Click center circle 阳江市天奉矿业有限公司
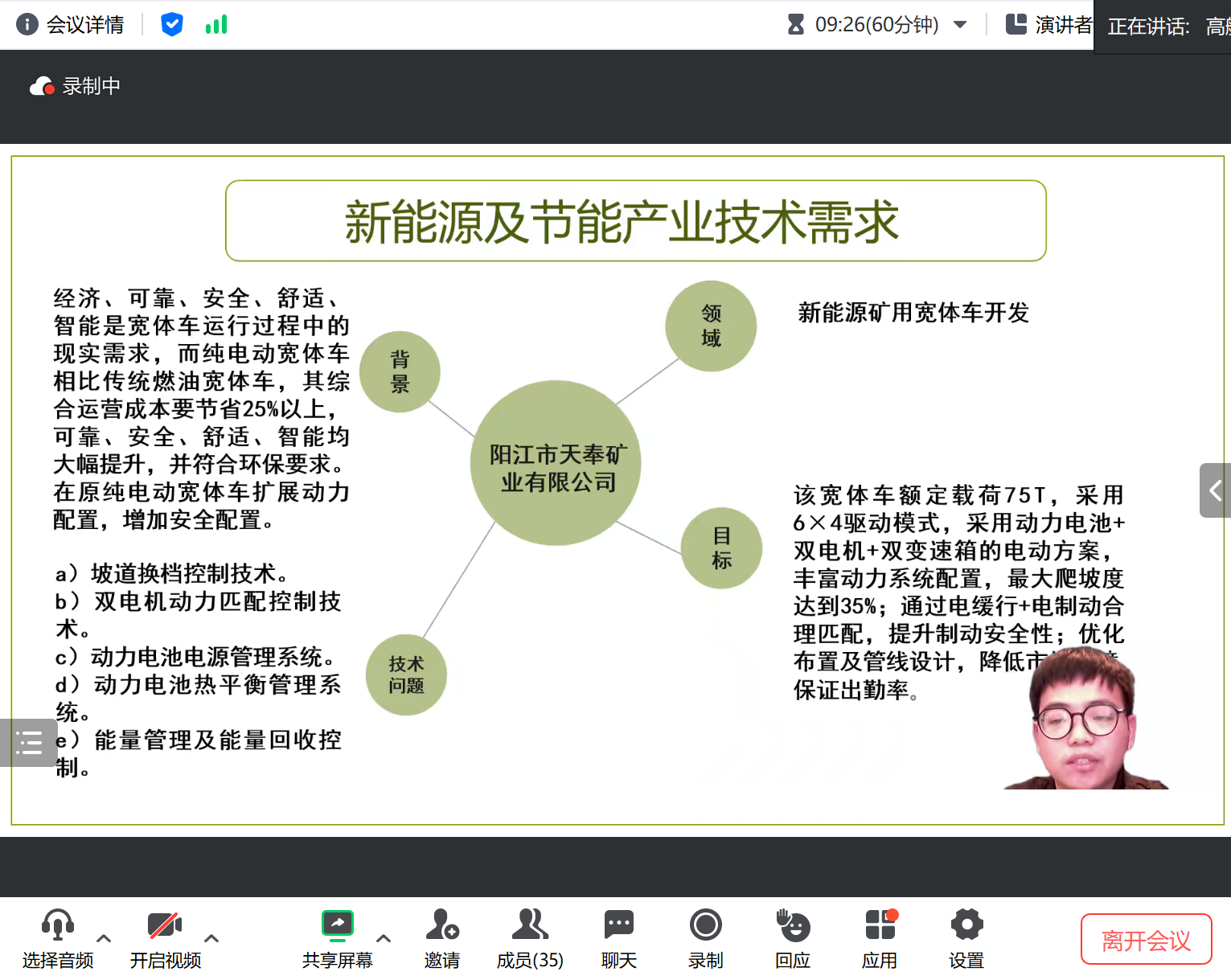Image resolution: width=1231 pixels, height=980 pixels. click(x=556, y=463)
